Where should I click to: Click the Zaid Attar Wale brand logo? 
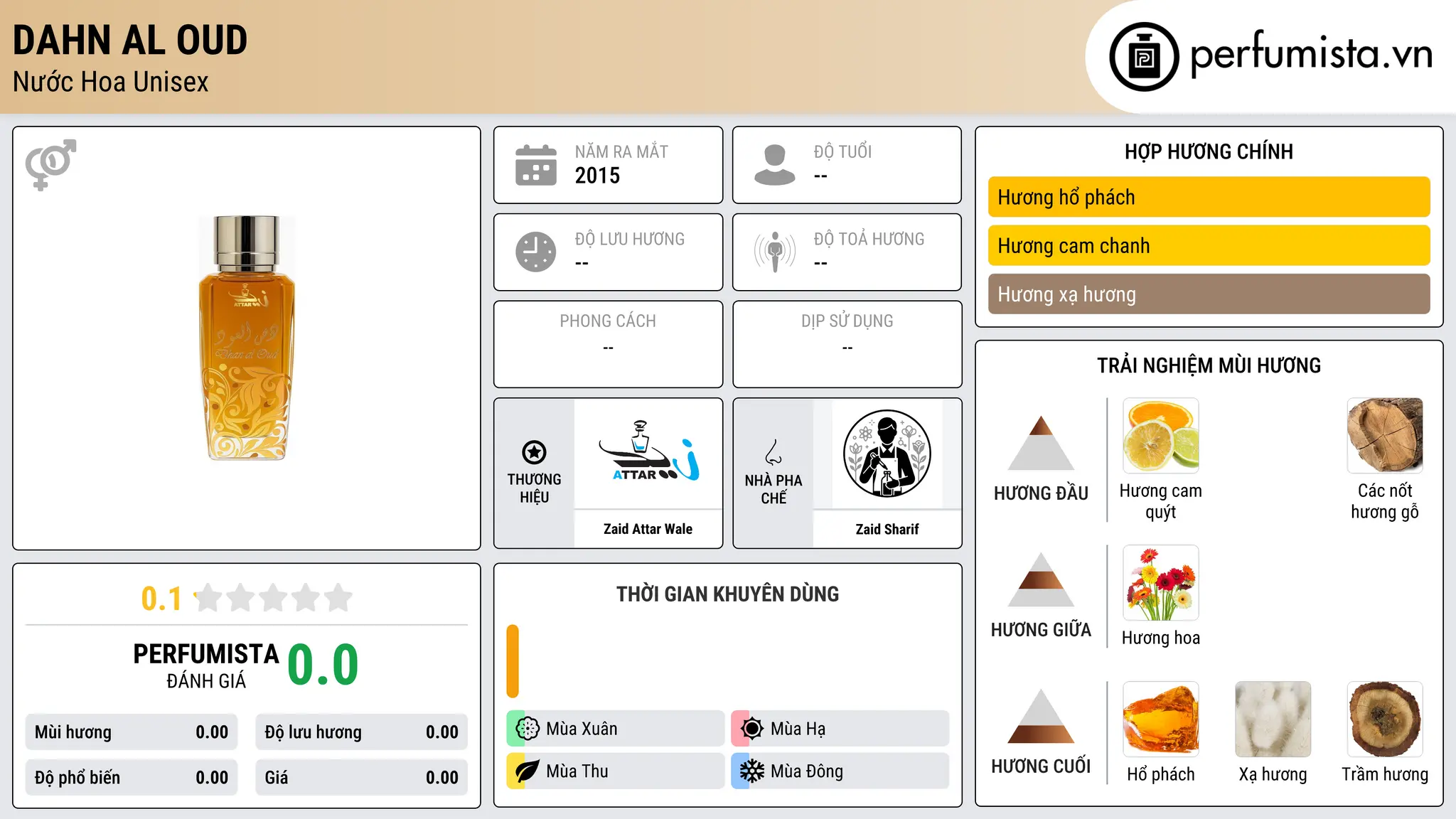(648, 452)
